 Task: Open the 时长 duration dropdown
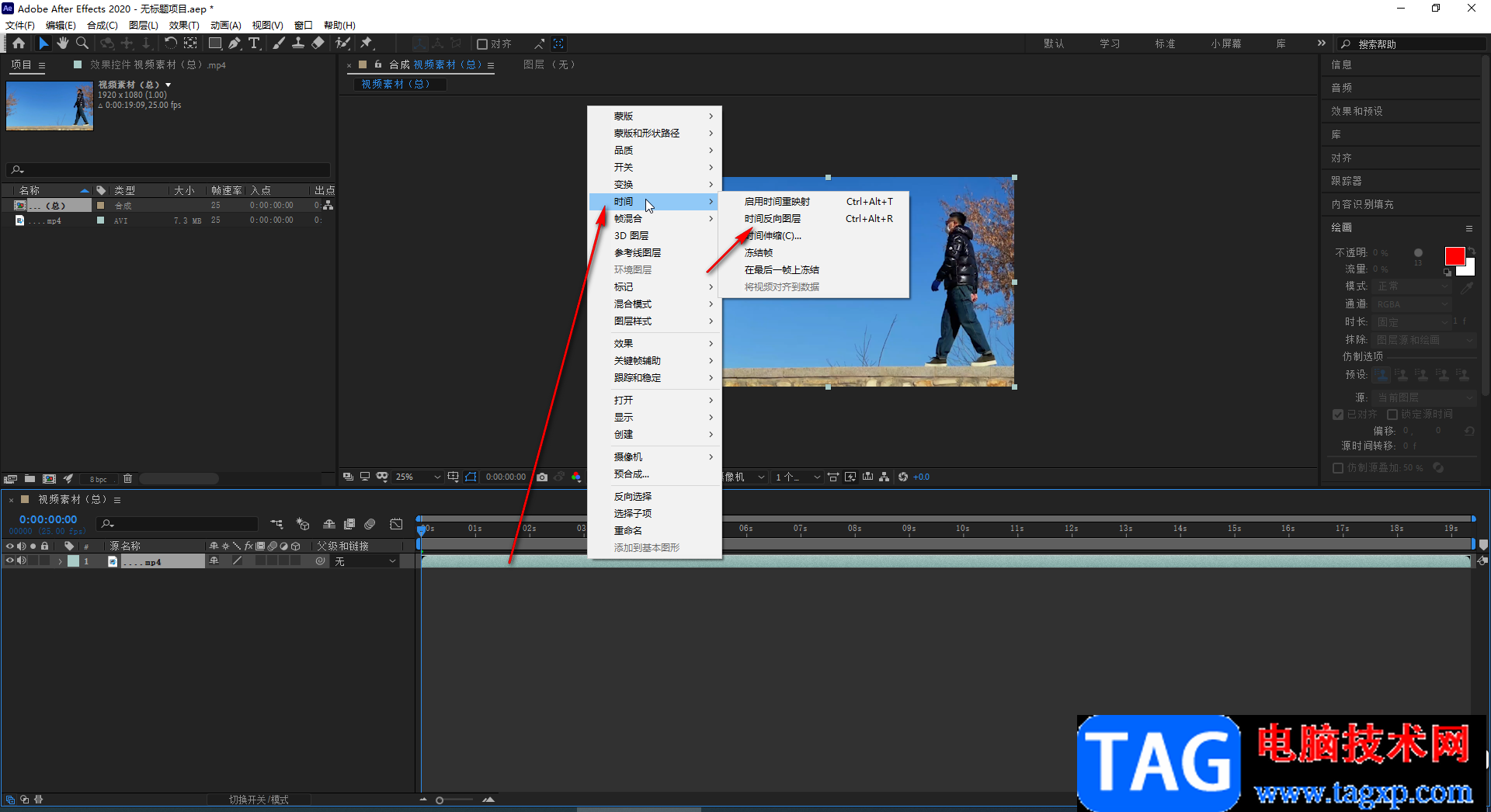pos(1411,322)
